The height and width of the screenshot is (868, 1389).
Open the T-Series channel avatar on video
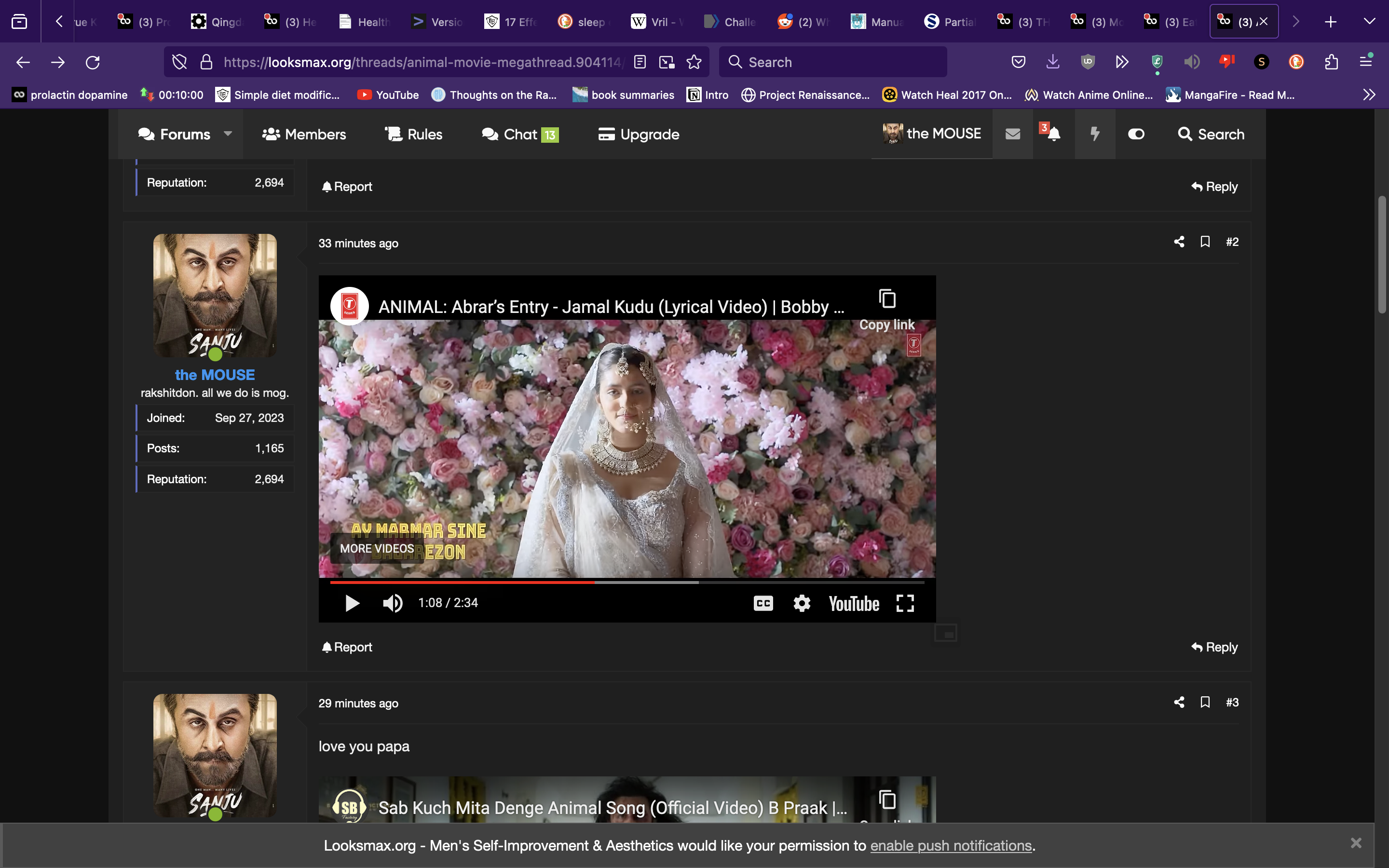(x=350, y=306)
